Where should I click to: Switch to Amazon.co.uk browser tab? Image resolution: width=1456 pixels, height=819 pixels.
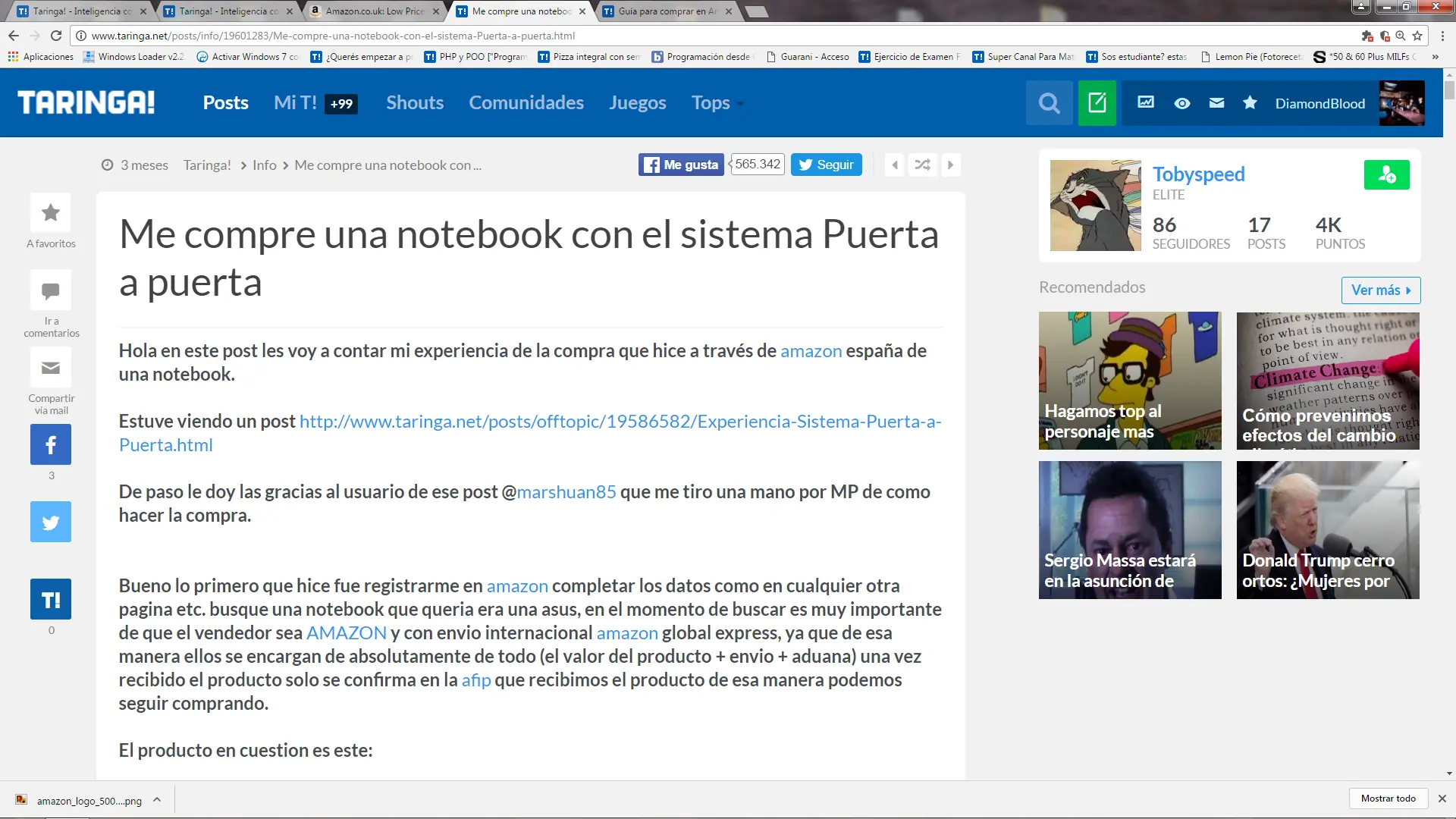pos(375,11)
